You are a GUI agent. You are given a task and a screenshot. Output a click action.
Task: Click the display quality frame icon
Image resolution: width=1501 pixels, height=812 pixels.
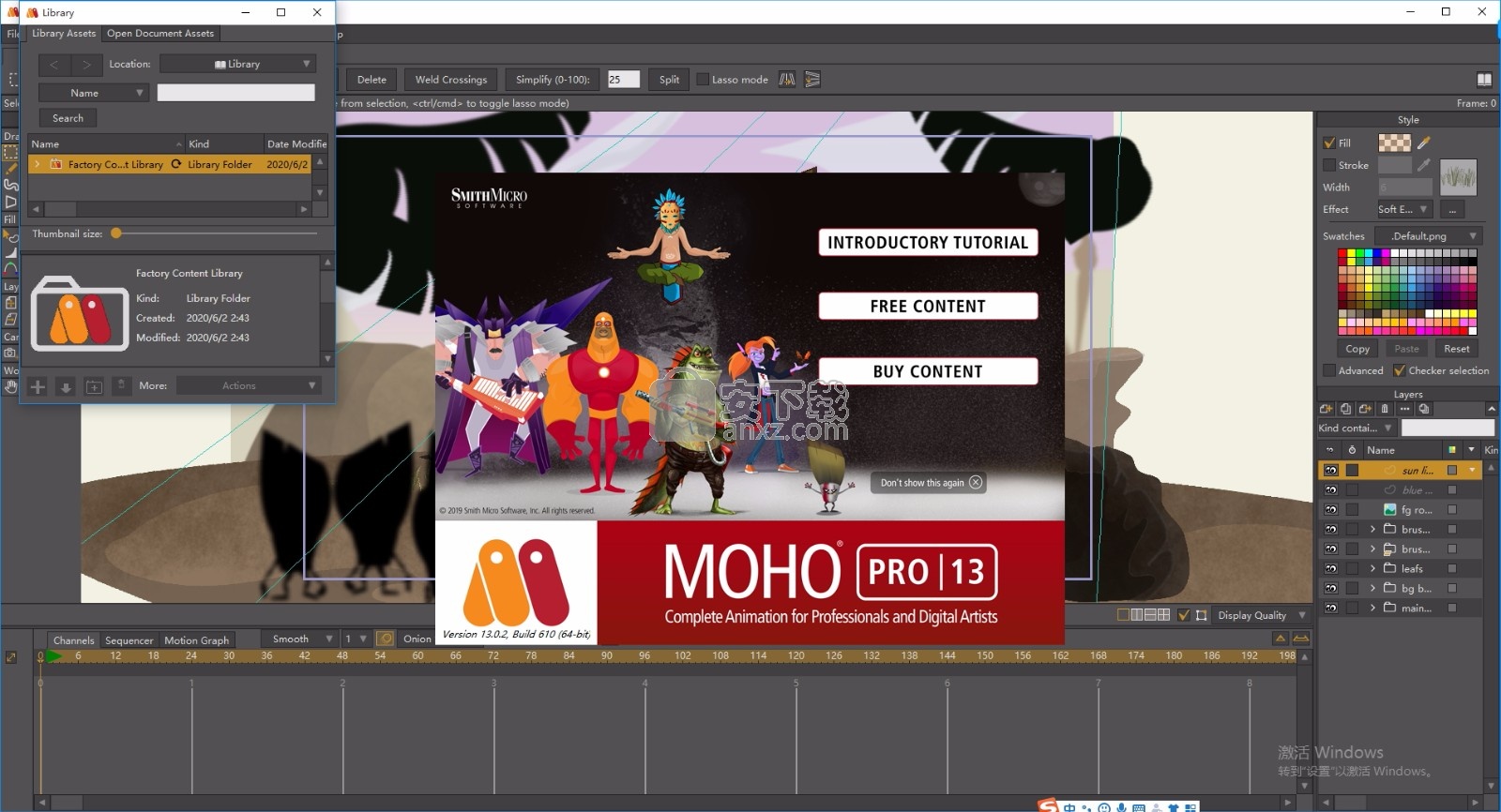1202,615
